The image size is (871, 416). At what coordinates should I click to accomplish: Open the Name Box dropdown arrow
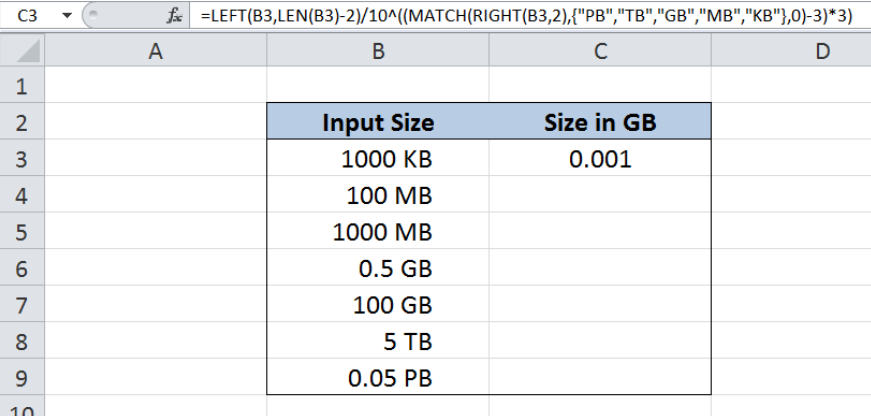coord(67,16)
